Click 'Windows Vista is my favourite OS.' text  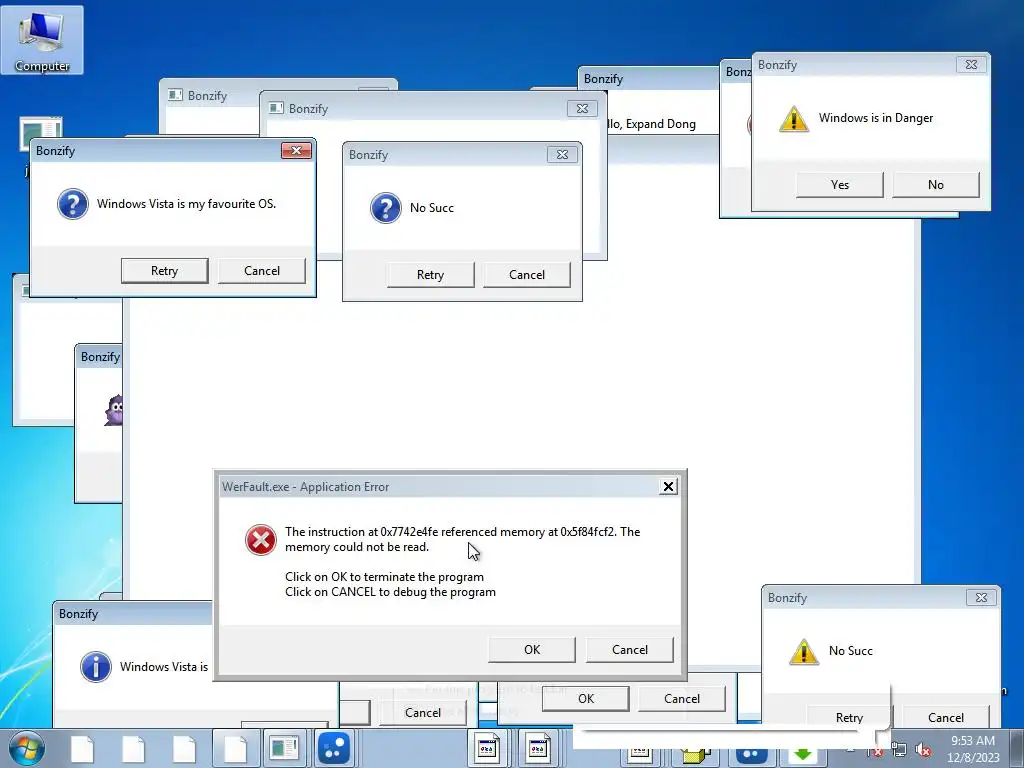coord(187,204)
